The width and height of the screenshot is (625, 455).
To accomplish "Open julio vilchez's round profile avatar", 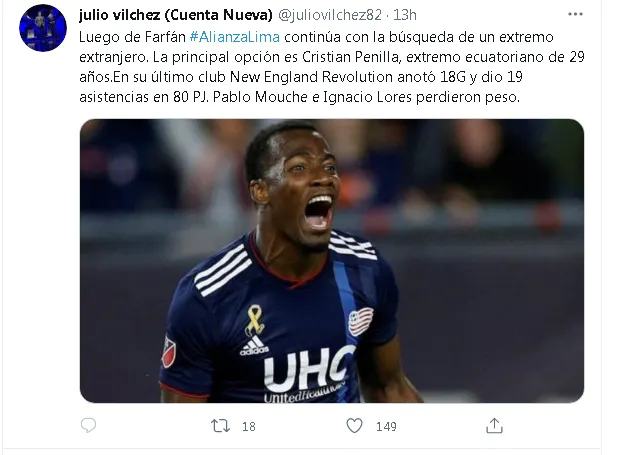I will click(43, 28).
